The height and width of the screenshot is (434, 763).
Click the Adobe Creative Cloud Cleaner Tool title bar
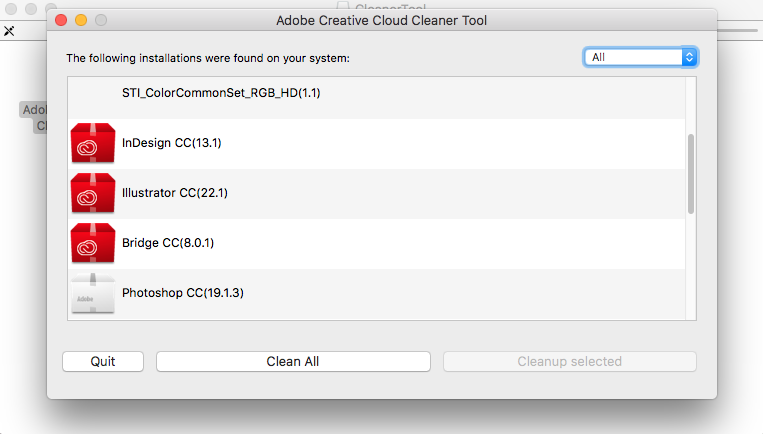[x=381, y=19]
